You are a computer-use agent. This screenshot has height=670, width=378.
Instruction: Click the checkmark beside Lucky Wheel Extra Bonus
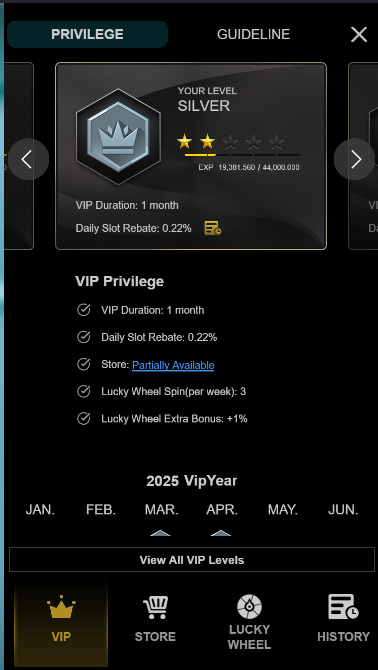click(x=84, y=418)
